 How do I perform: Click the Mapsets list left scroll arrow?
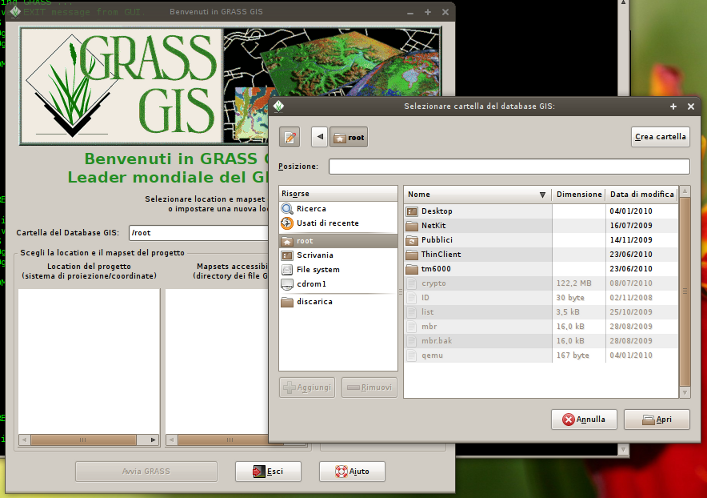tap(171, 440)
